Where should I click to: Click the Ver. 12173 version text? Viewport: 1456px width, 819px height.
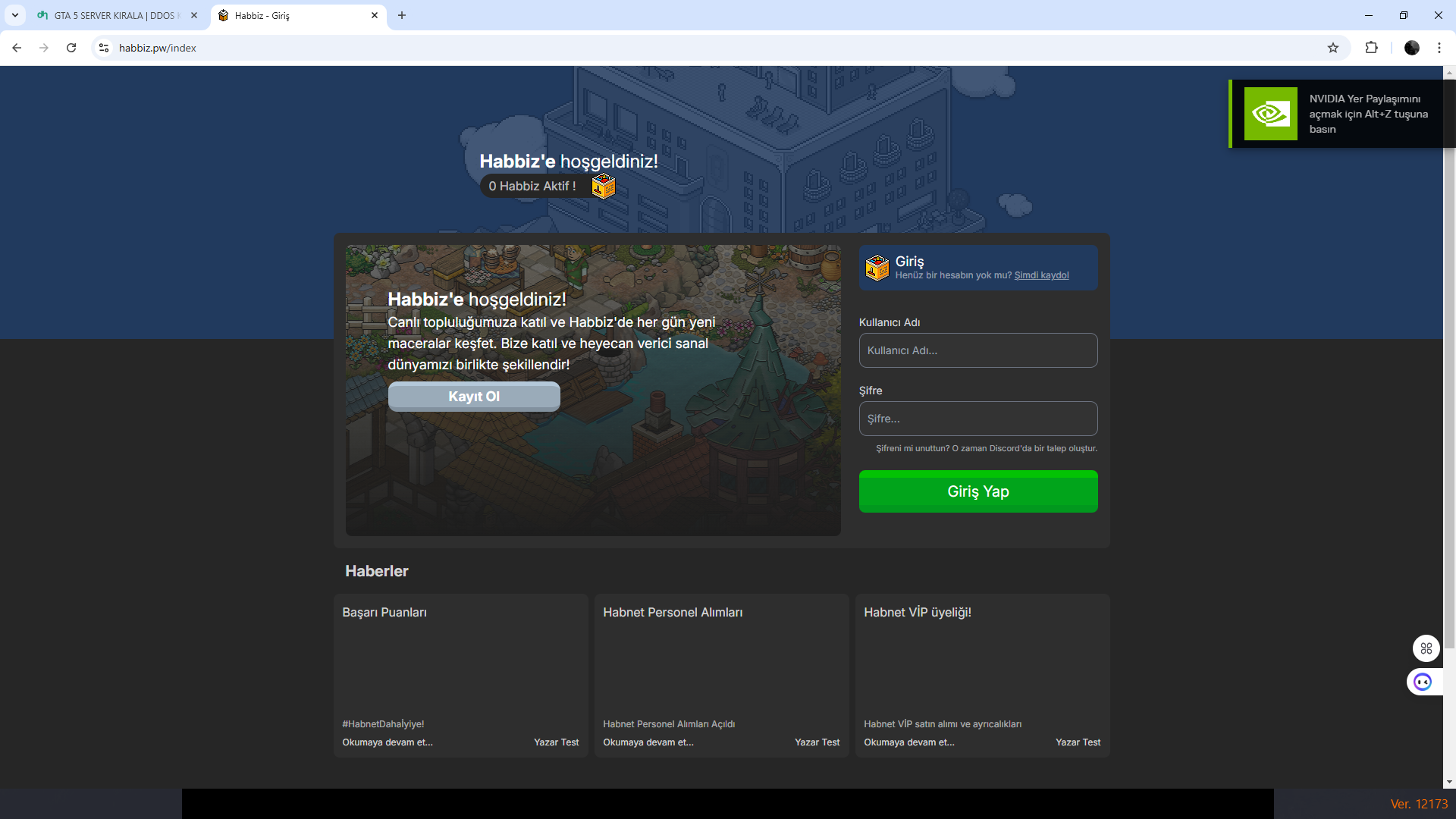(x=1419, y=804)
